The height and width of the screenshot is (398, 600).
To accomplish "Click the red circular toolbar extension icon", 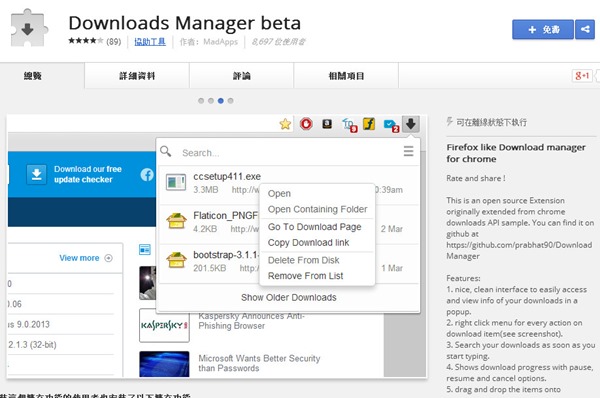I will click(306, 124).
